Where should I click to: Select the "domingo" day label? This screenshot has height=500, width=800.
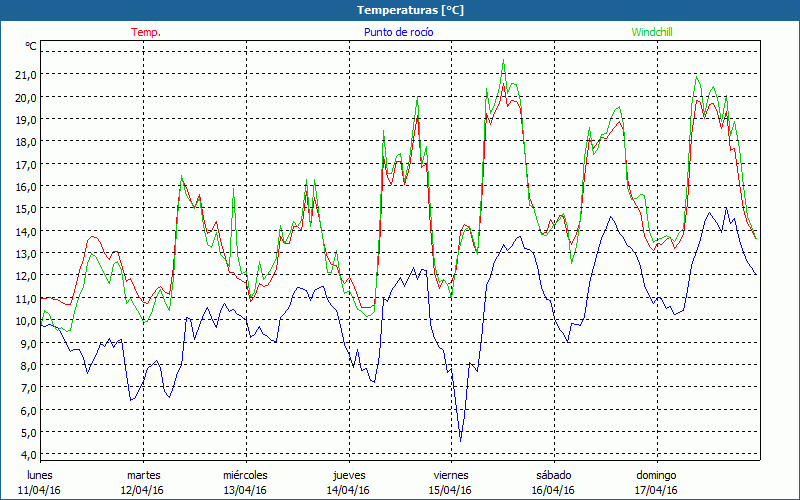[x=656, y=475]
